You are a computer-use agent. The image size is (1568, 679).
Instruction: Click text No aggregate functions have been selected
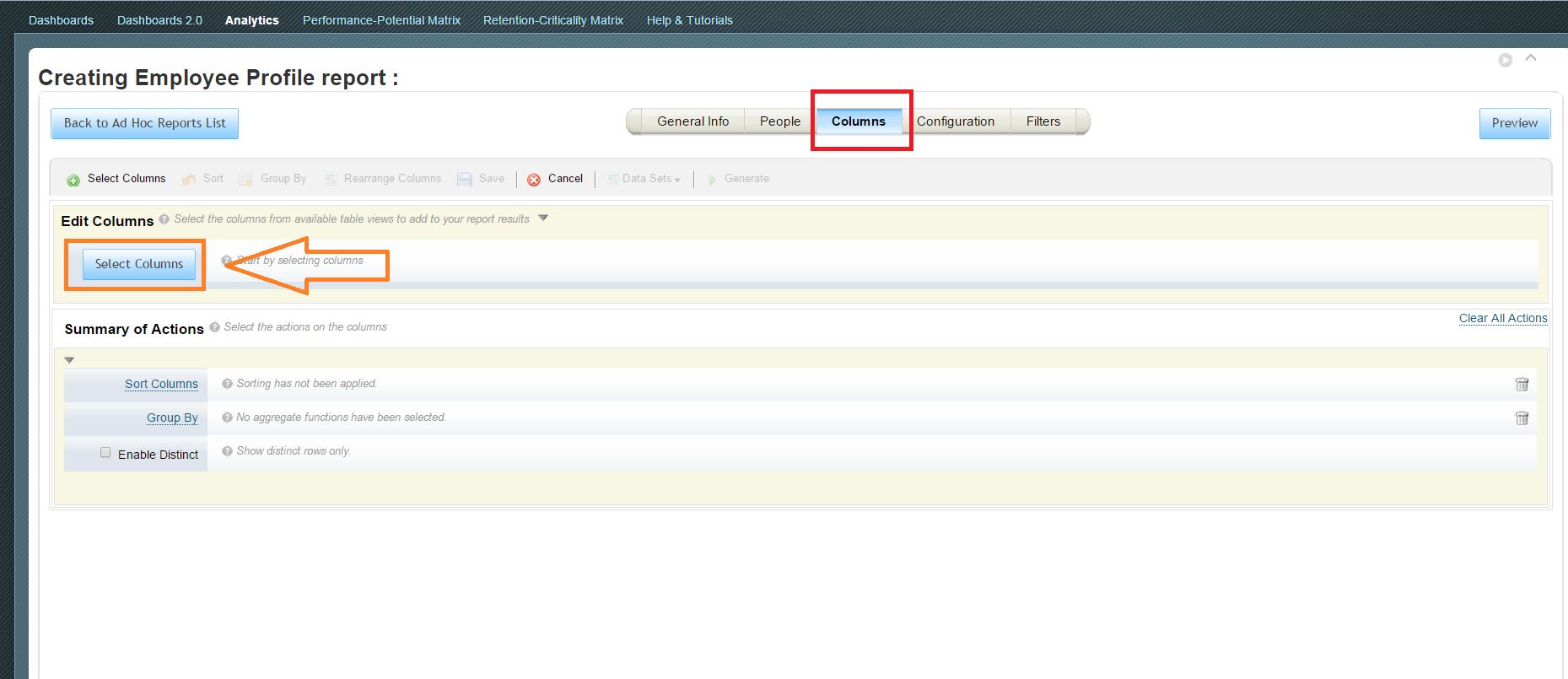point(341,418)
